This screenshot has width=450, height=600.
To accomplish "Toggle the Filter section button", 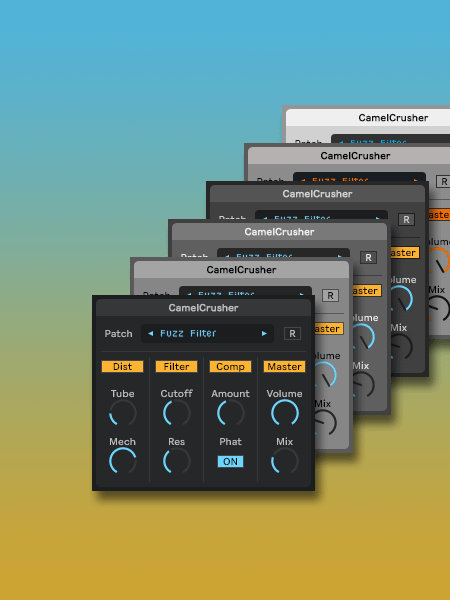I will (176, 367).
